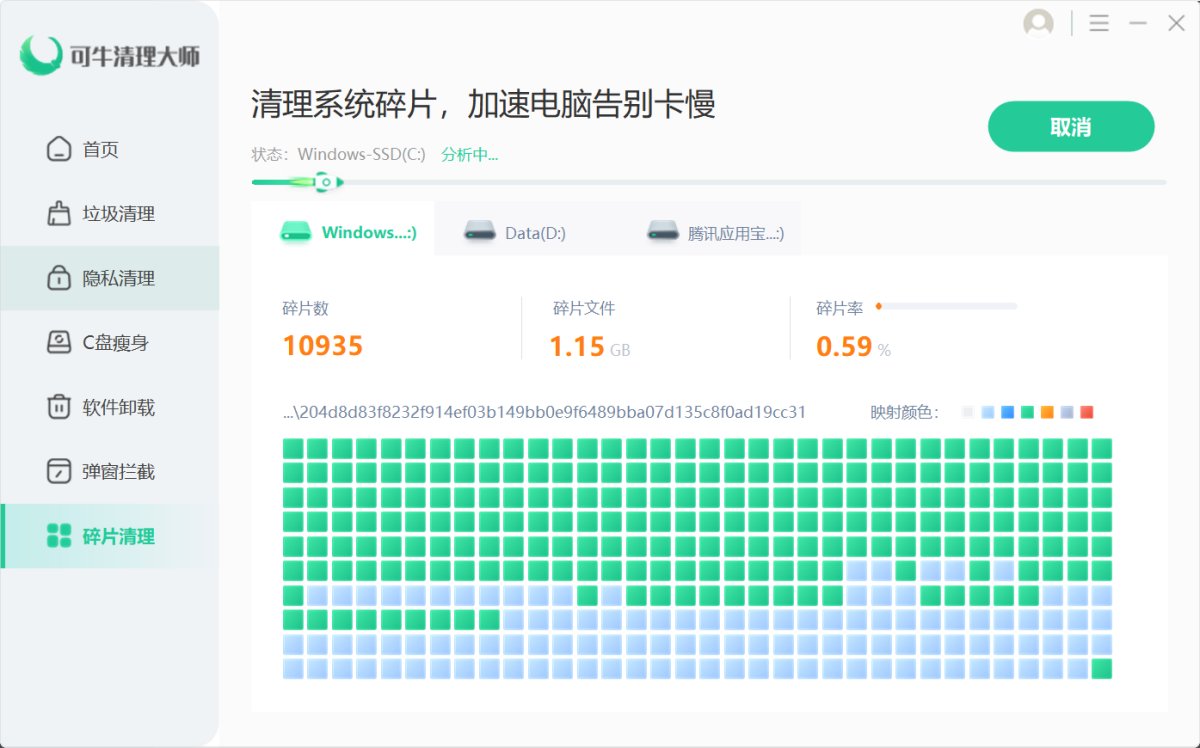
Task: Open the hamburger menu in title bar
Action: (1099, 23)
